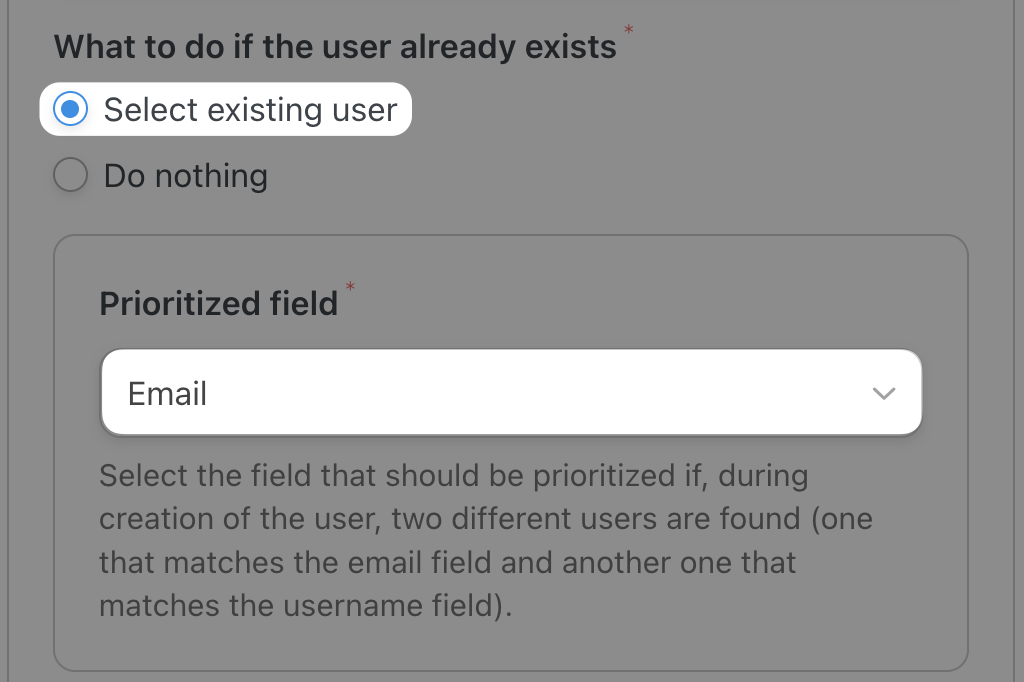Viewport: 1024px width, 682px height.
Task: Open the Email combo box
Action: pos(510,393)
